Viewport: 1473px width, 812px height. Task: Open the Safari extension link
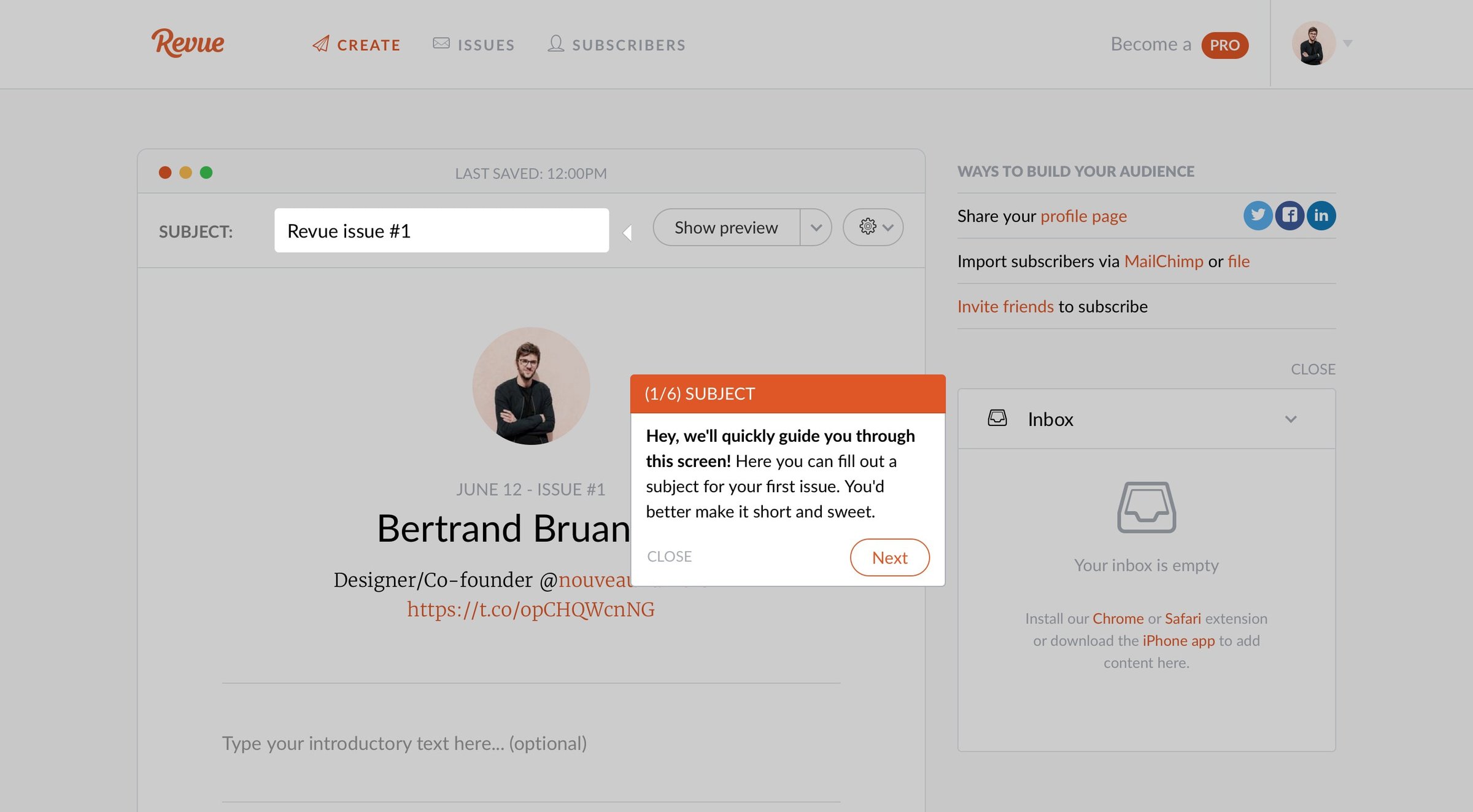(1183, 619)
